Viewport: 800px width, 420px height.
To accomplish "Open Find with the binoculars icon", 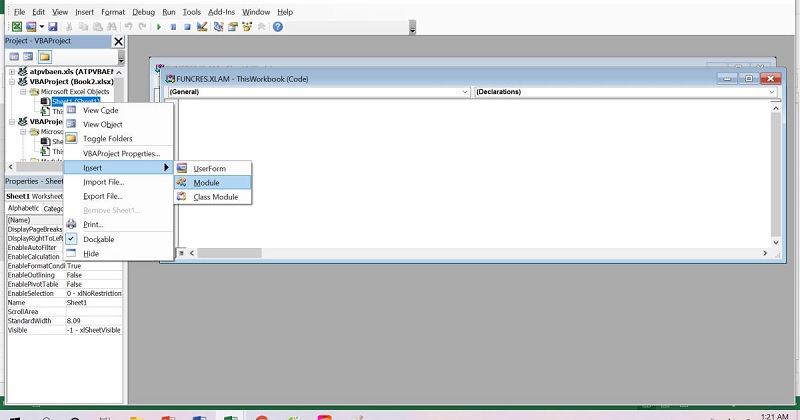I will click(111, 27).
